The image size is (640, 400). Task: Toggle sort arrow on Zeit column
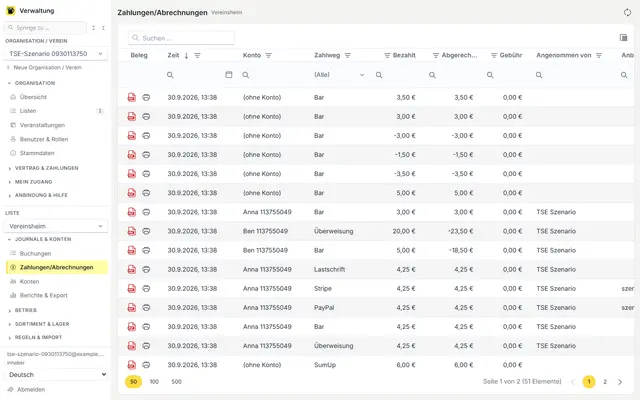(x=186, y=56)
